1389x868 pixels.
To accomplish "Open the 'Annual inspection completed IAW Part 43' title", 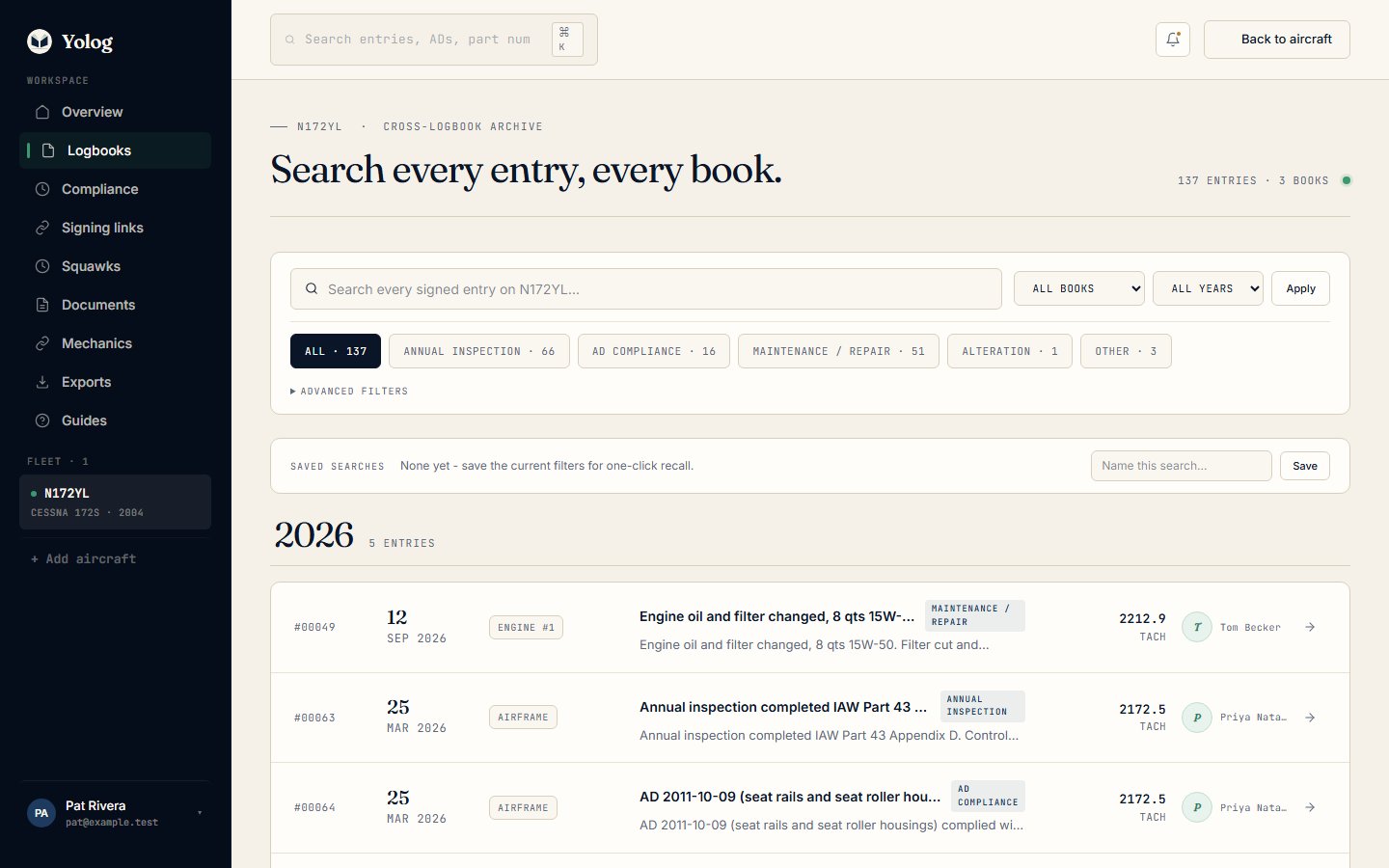I will 783,707.
